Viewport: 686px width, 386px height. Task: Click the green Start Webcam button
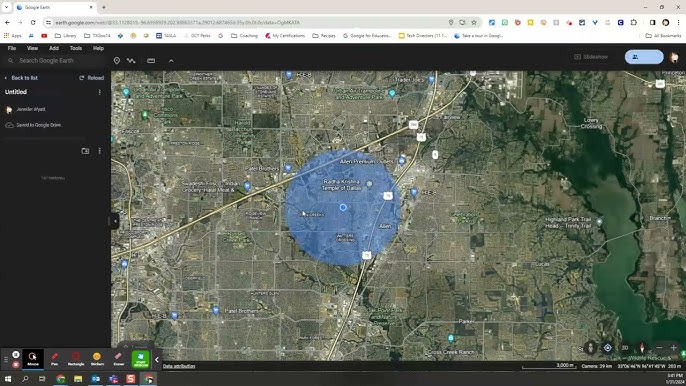point(141,358)
